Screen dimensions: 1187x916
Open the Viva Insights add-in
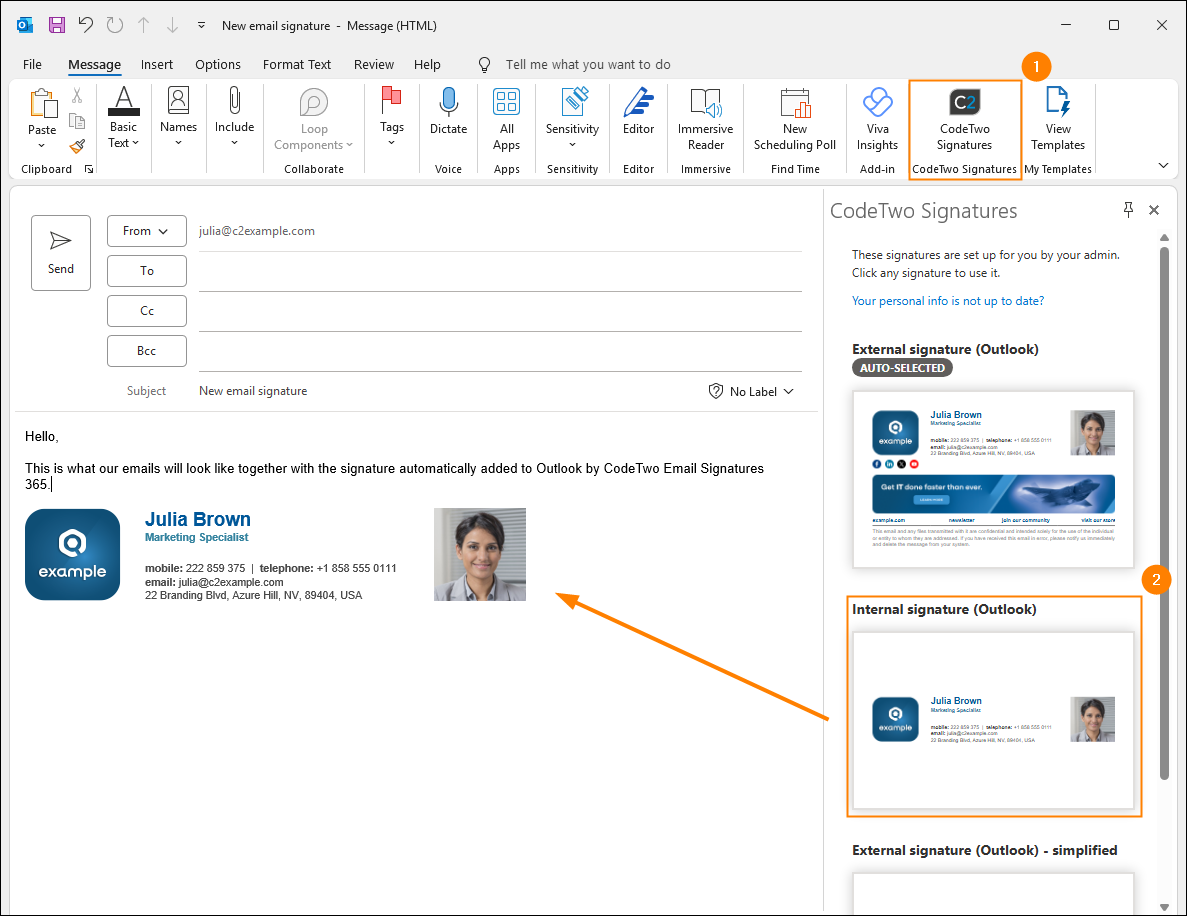[877, 119]
